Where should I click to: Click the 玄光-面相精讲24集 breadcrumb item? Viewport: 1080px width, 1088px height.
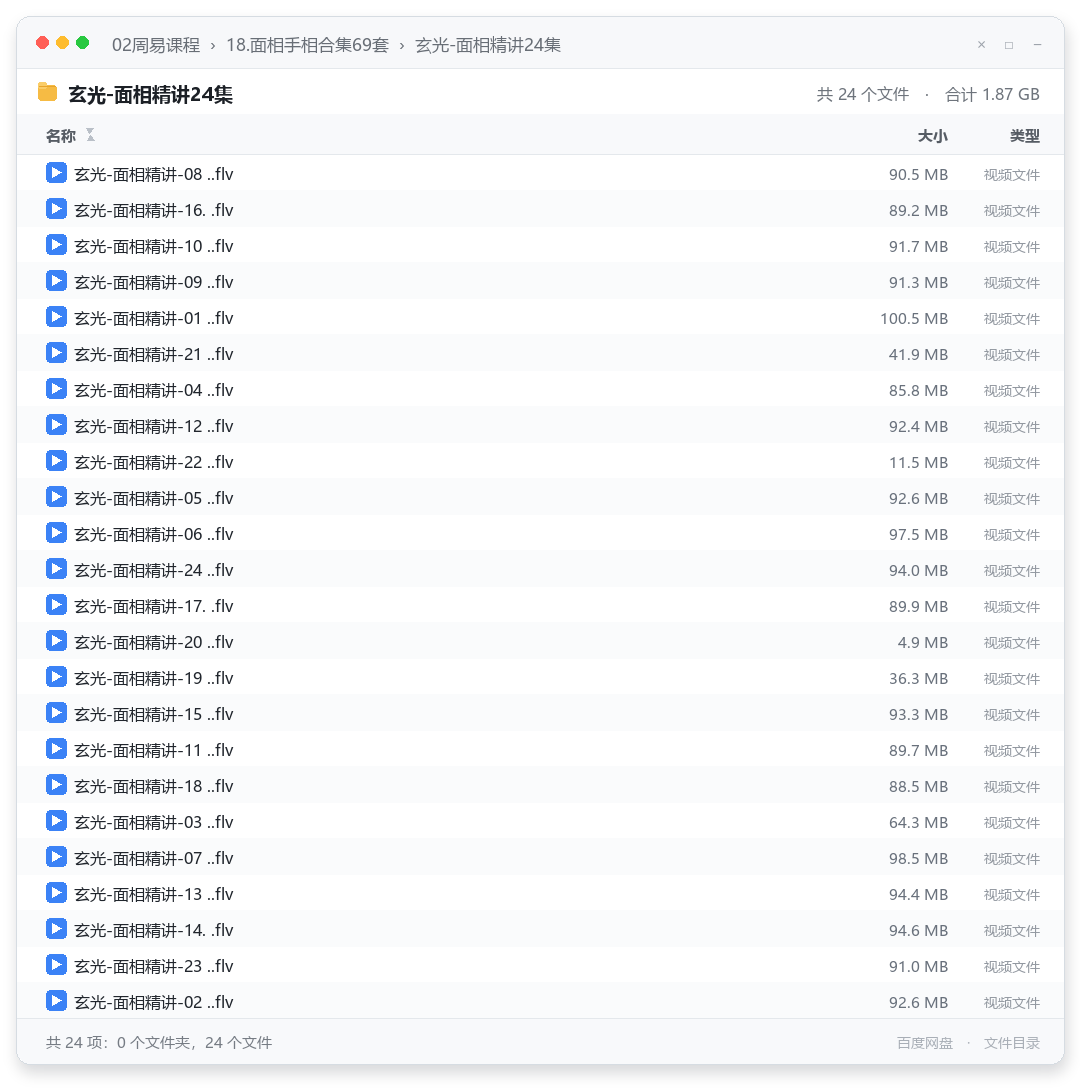click(x=488, y=45)
